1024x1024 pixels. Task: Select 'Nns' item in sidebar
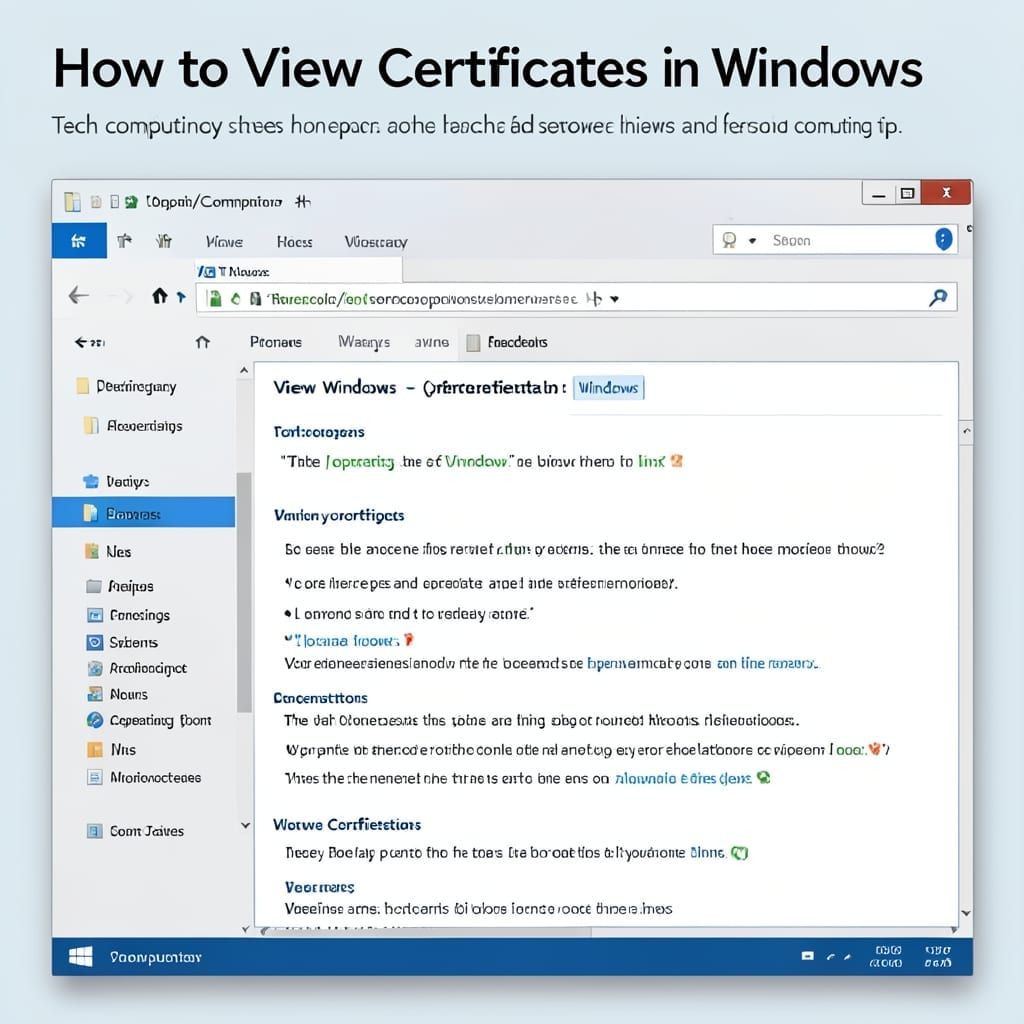click(x=112, y=750)
